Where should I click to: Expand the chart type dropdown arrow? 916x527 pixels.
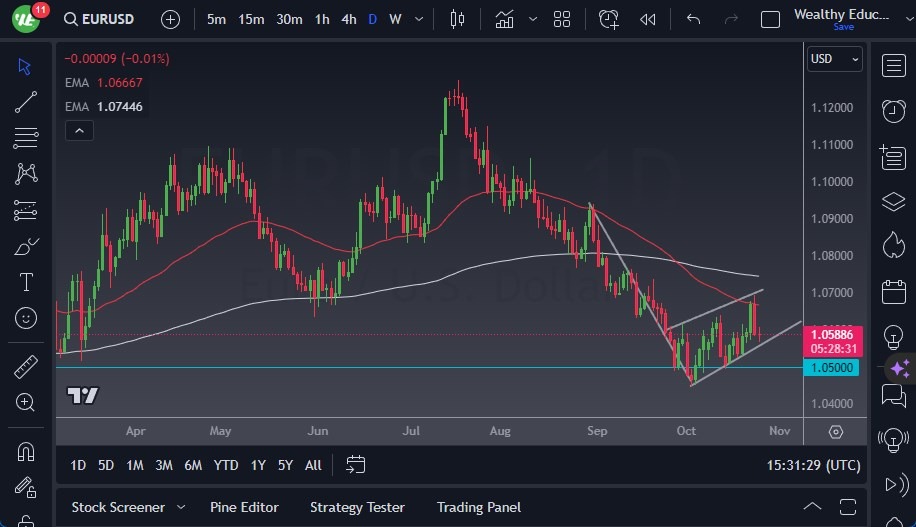pyautogui.click(x=533, y=19)
